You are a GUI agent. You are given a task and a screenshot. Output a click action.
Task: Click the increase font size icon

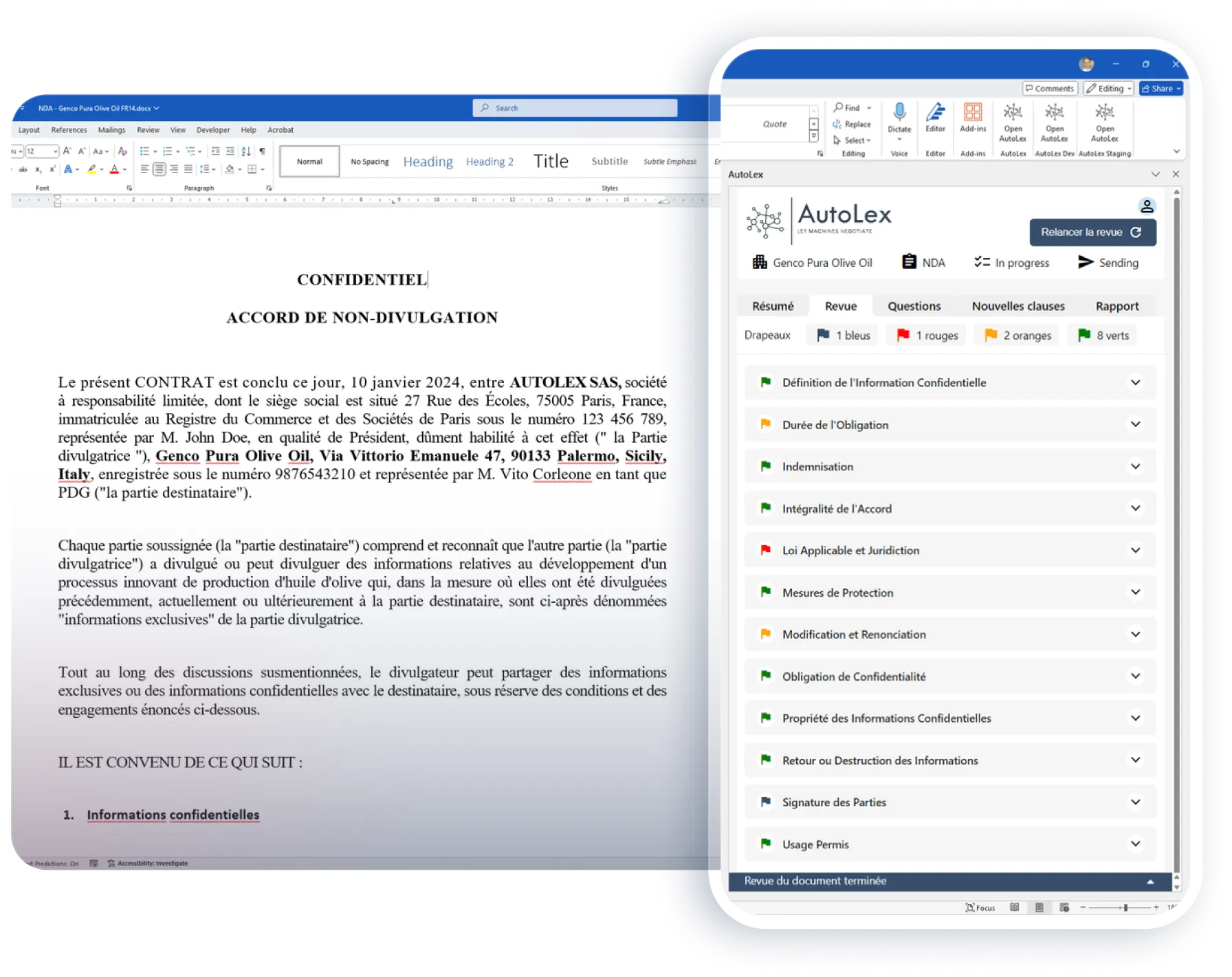(67, 151)
